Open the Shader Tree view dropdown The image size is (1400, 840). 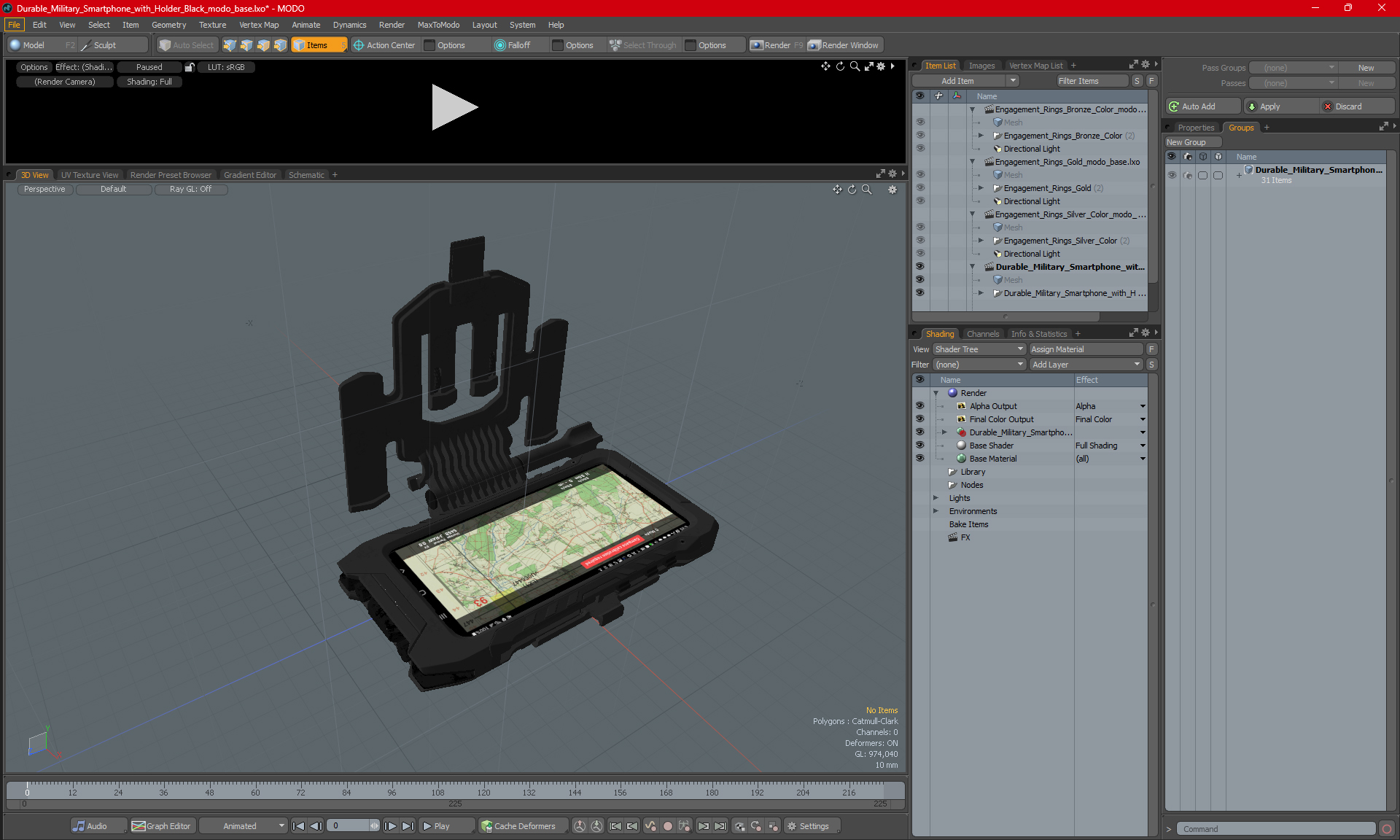(979, 349)
